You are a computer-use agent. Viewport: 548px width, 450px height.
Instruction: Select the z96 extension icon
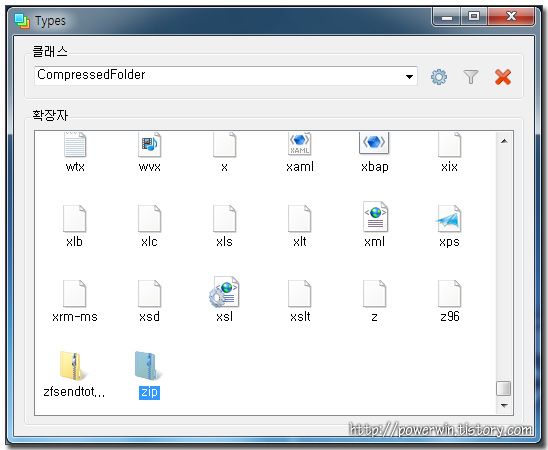tap(449, 293)
